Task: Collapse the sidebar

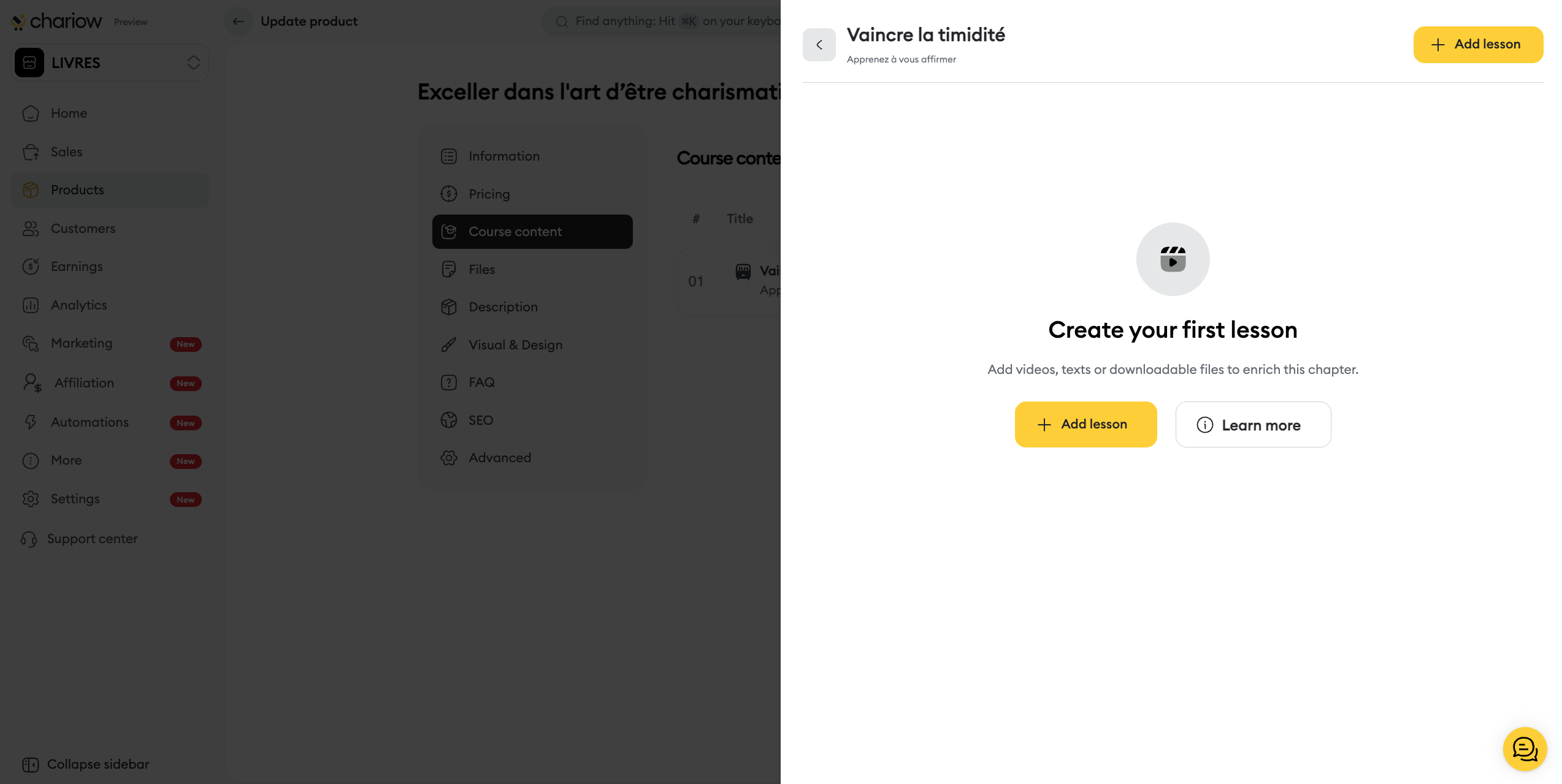Action: (x=86, y=764)
